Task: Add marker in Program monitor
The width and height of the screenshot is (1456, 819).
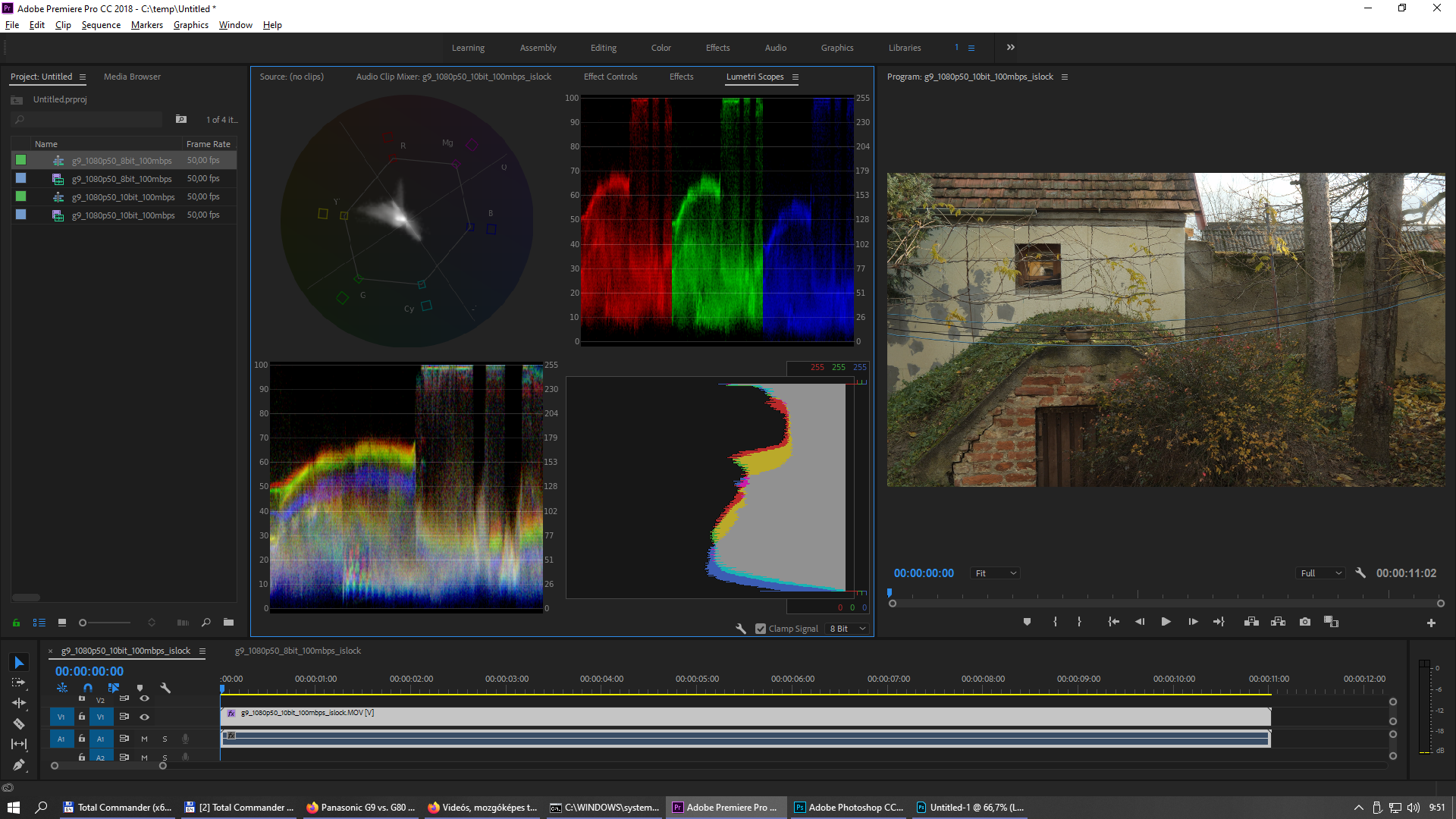Action: click(1027, 622)
